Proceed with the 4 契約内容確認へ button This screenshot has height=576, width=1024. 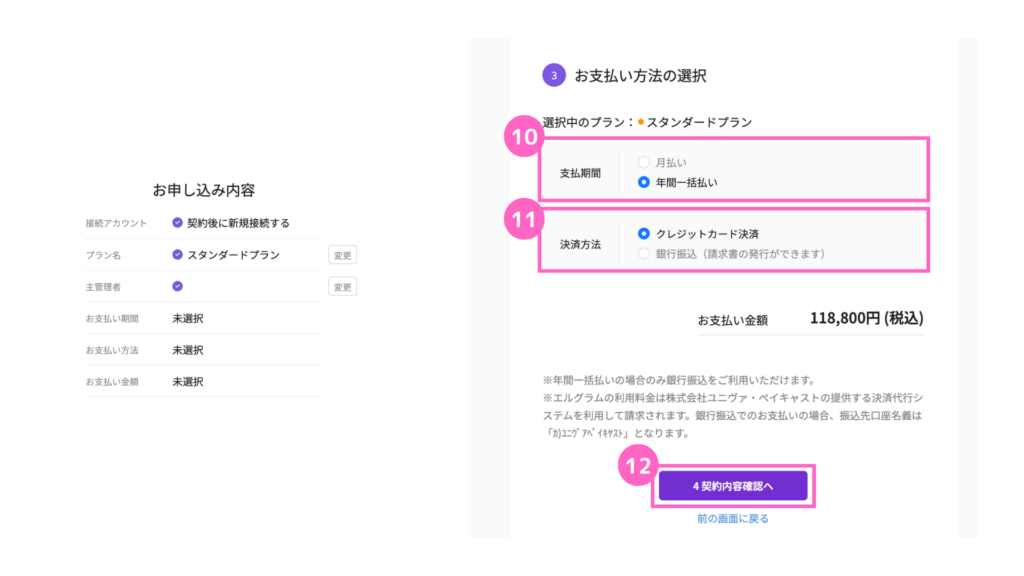click(x=733, y=486)
